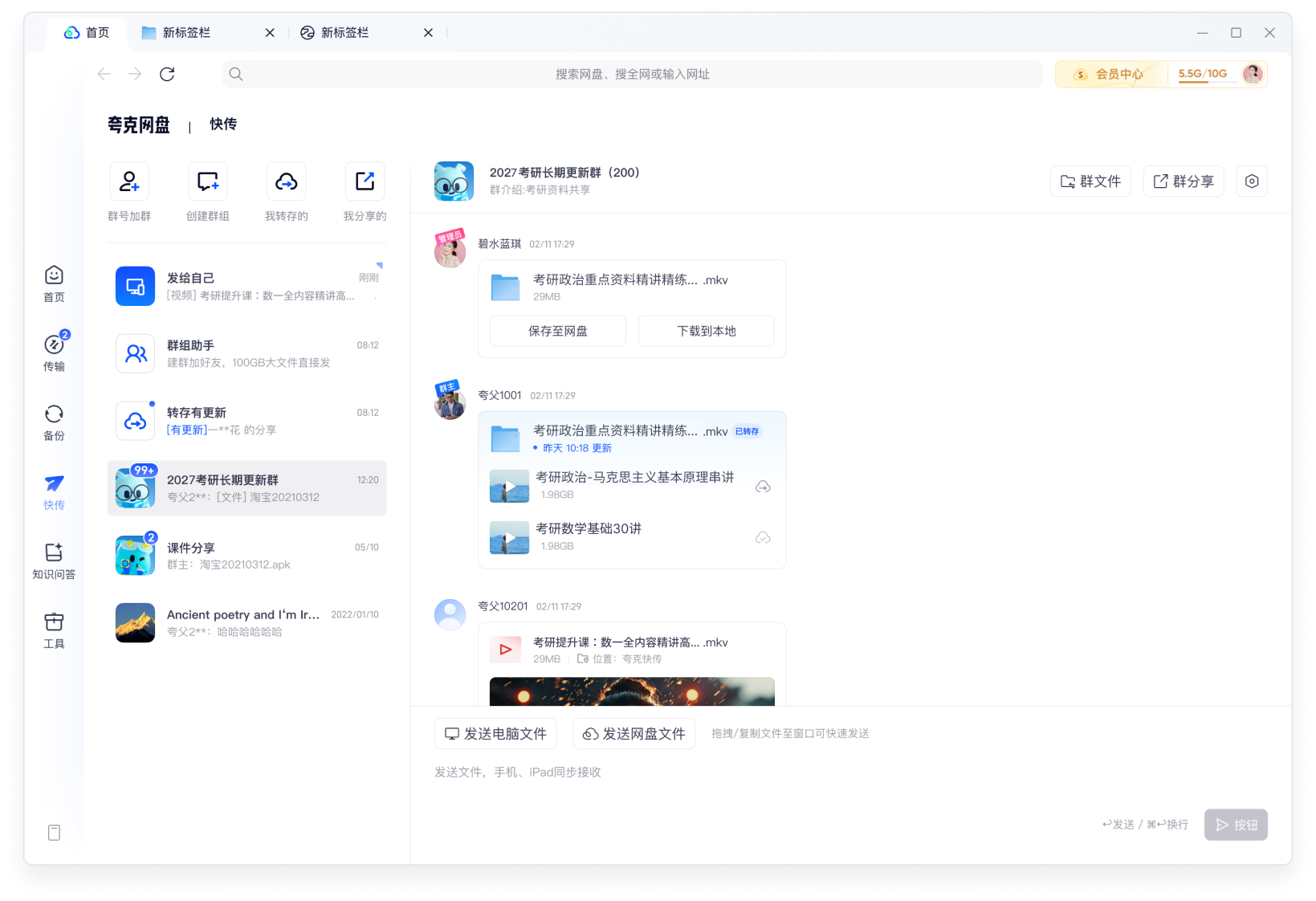
Task: Click 昨天 10:18 更新 update link
Action: (577, 448)
